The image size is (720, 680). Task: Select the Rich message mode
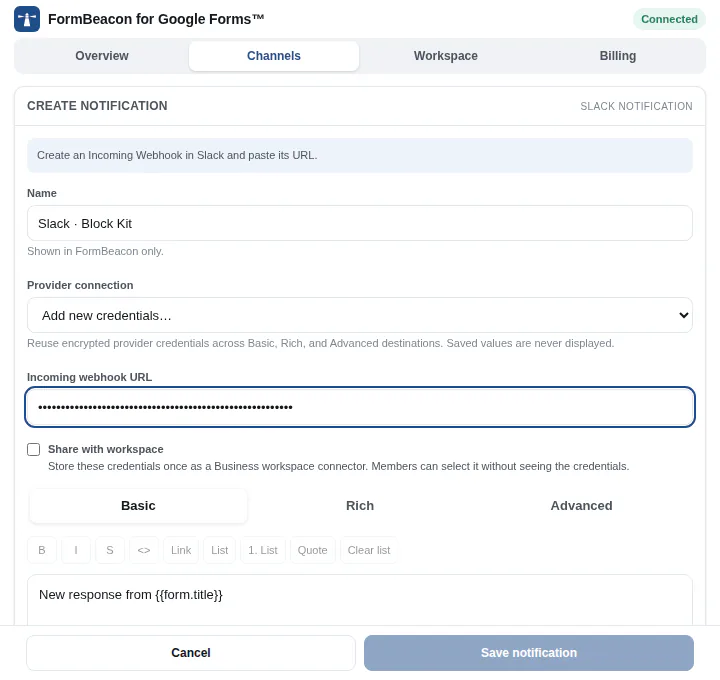click(x=360, y=506)
